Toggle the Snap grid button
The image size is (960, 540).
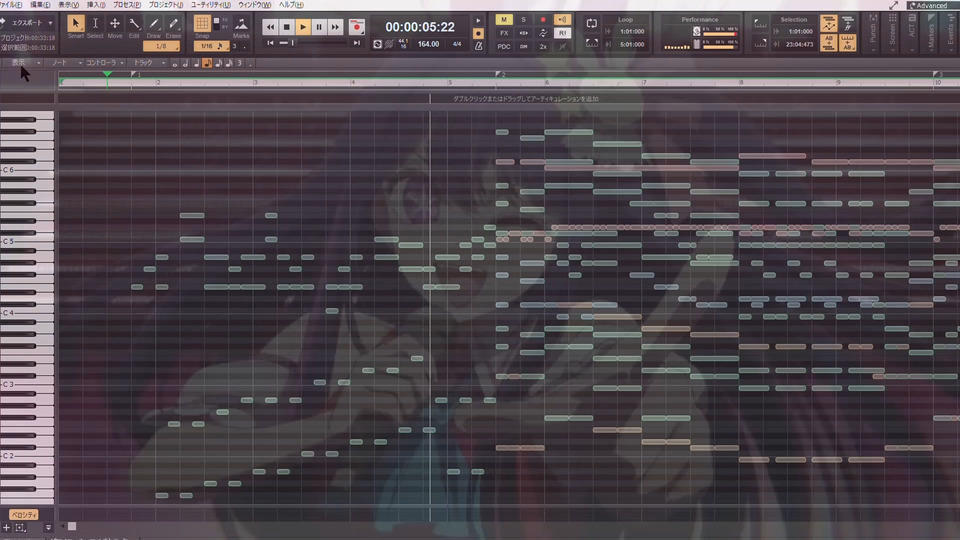(202, 24)
